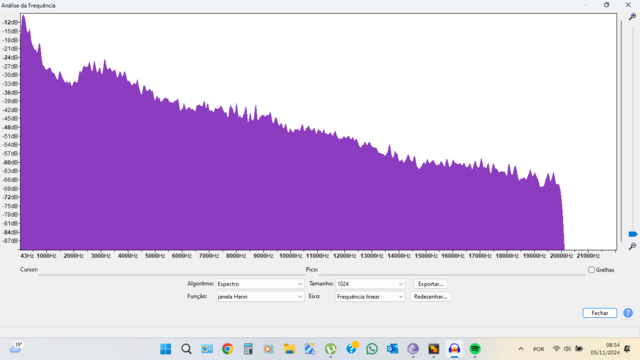Open the notifications bell icon
The image size is (640, 360).
[x=627, y=349]
